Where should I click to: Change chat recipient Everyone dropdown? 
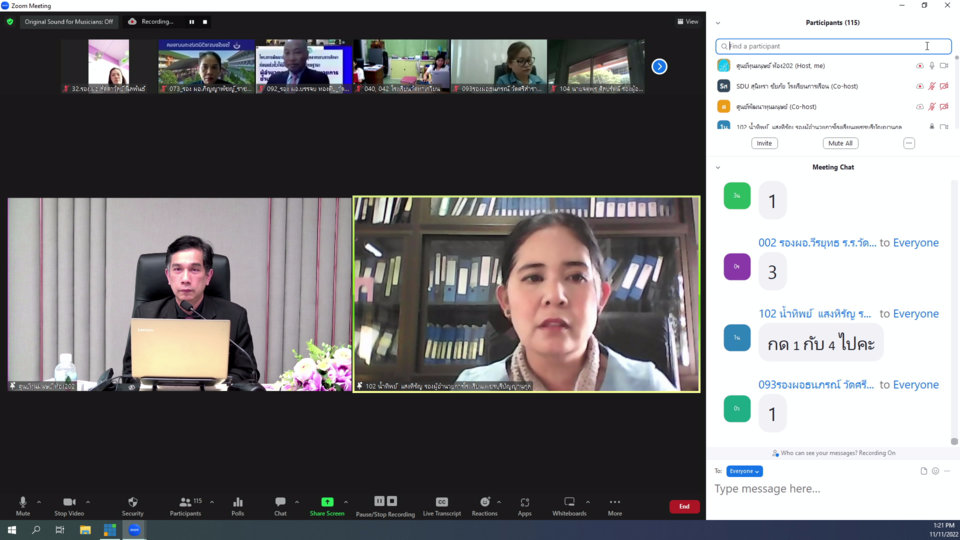(744, 471)
